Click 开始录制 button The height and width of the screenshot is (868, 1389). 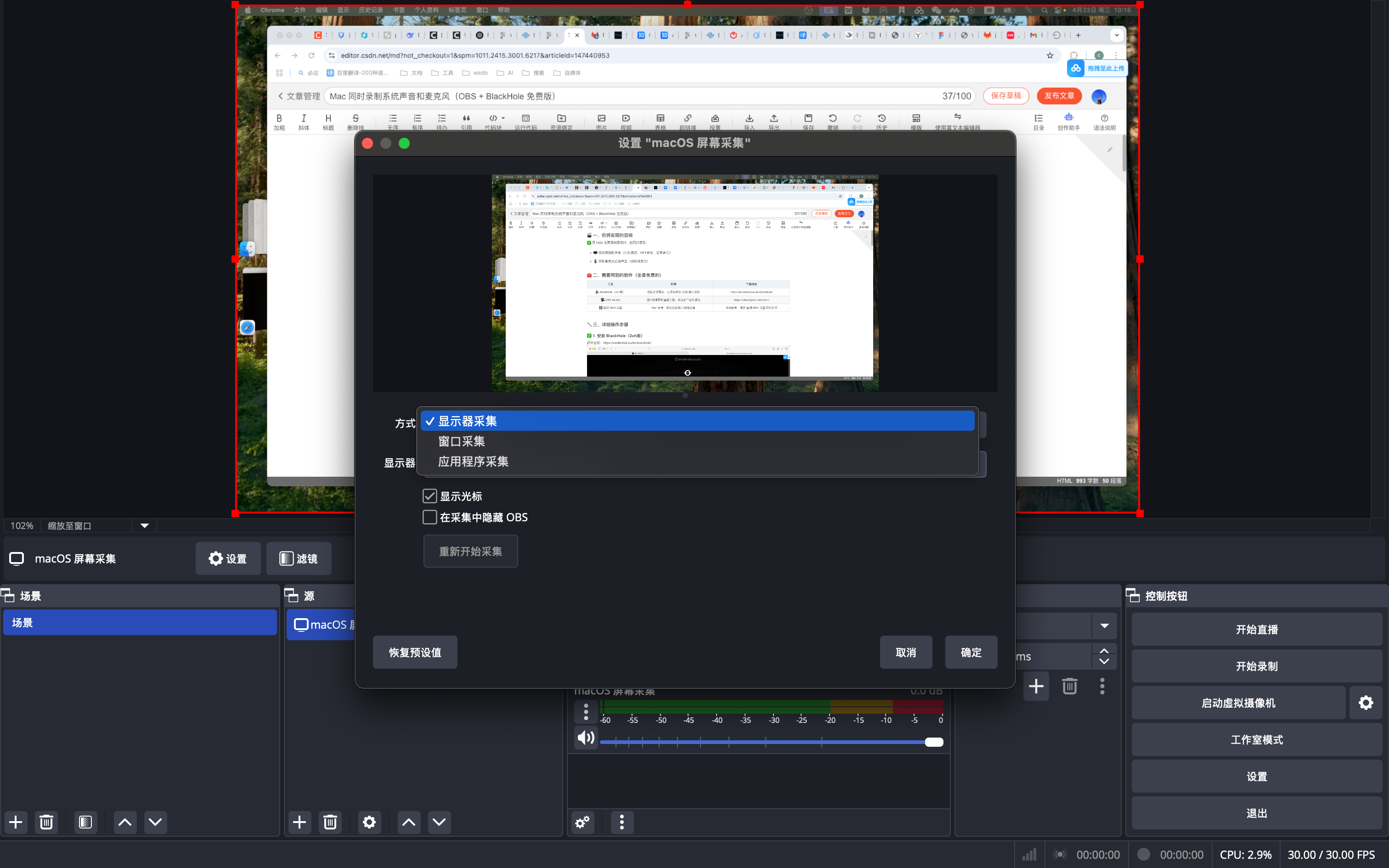[x=1256, y=666]
